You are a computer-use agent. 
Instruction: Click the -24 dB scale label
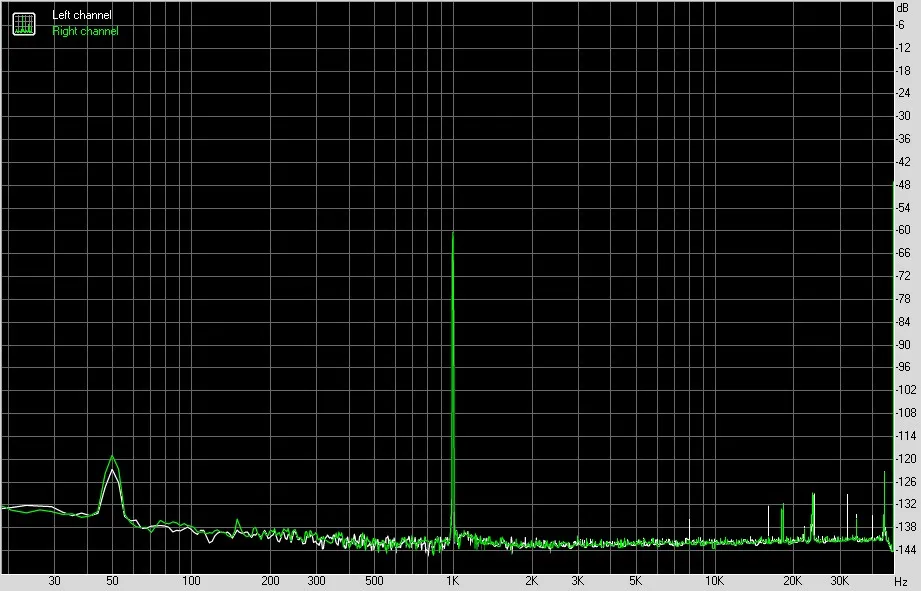[x=903, y=93]
